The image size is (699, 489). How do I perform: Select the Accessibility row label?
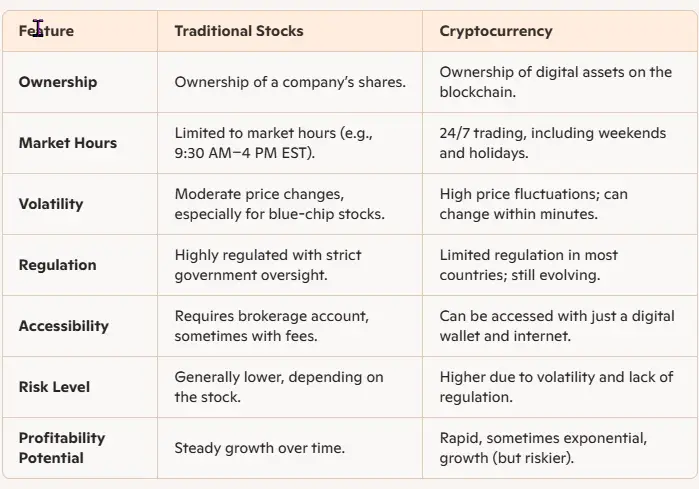click(63, 326)
